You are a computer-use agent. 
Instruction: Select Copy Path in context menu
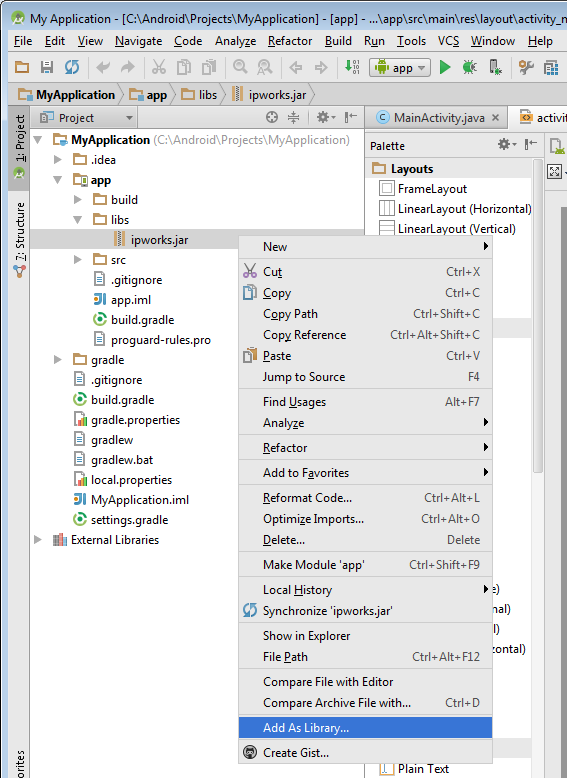tap(366, 314)
